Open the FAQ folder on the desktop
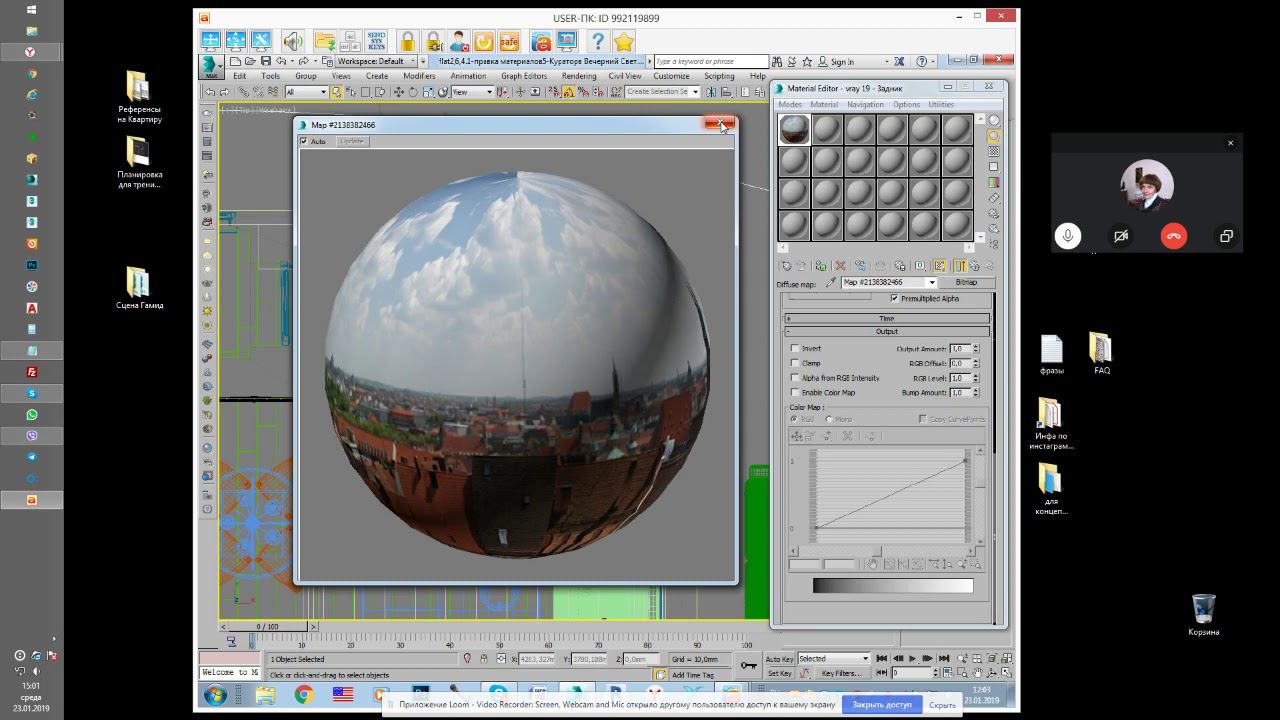The width and height of the screenshot is (1280, 720). [1101, 353]
